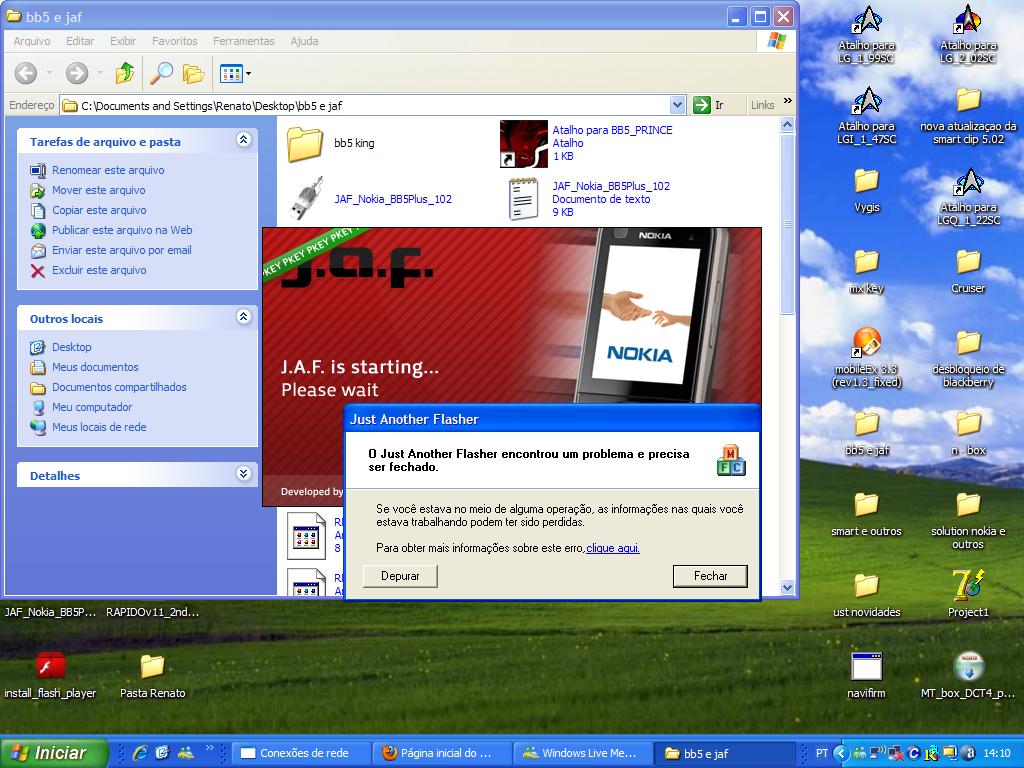1024x768 pixels.
Task: Click the file list scroll-up arrow
Action: pyautogui.click(x=787, y=125)
